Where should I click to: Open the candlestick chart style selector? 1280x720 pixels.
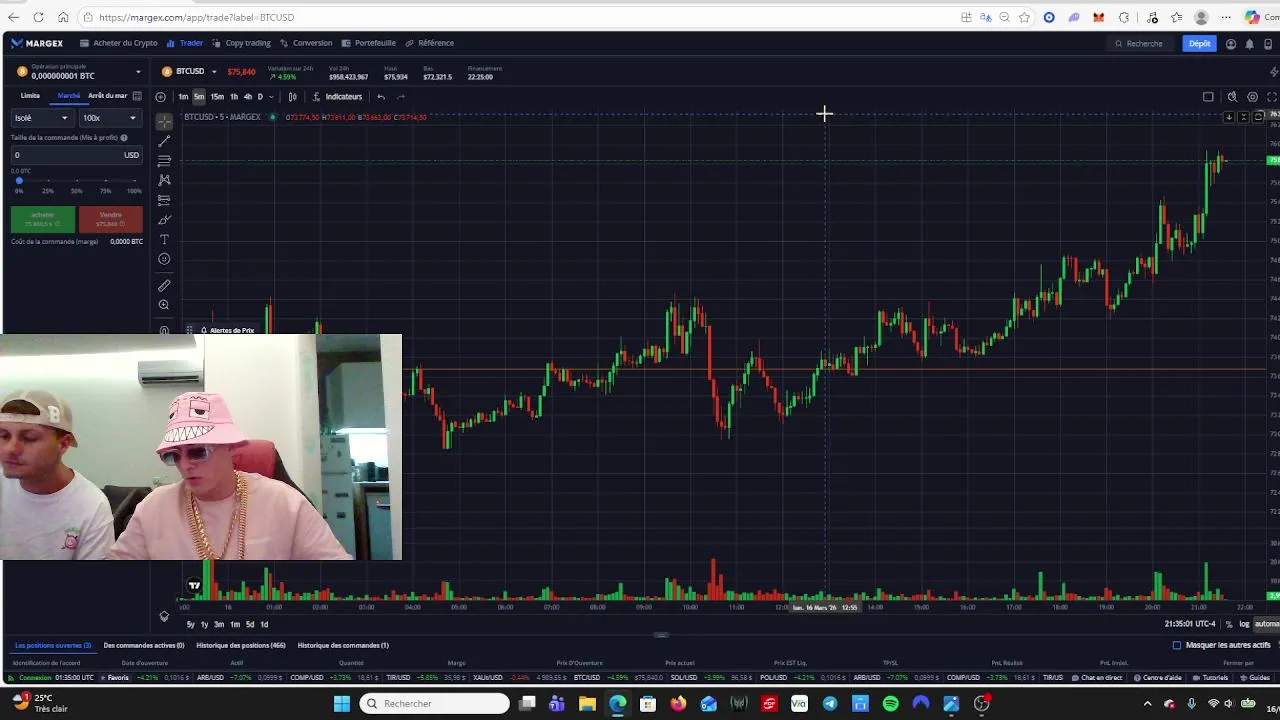point(292,97)
